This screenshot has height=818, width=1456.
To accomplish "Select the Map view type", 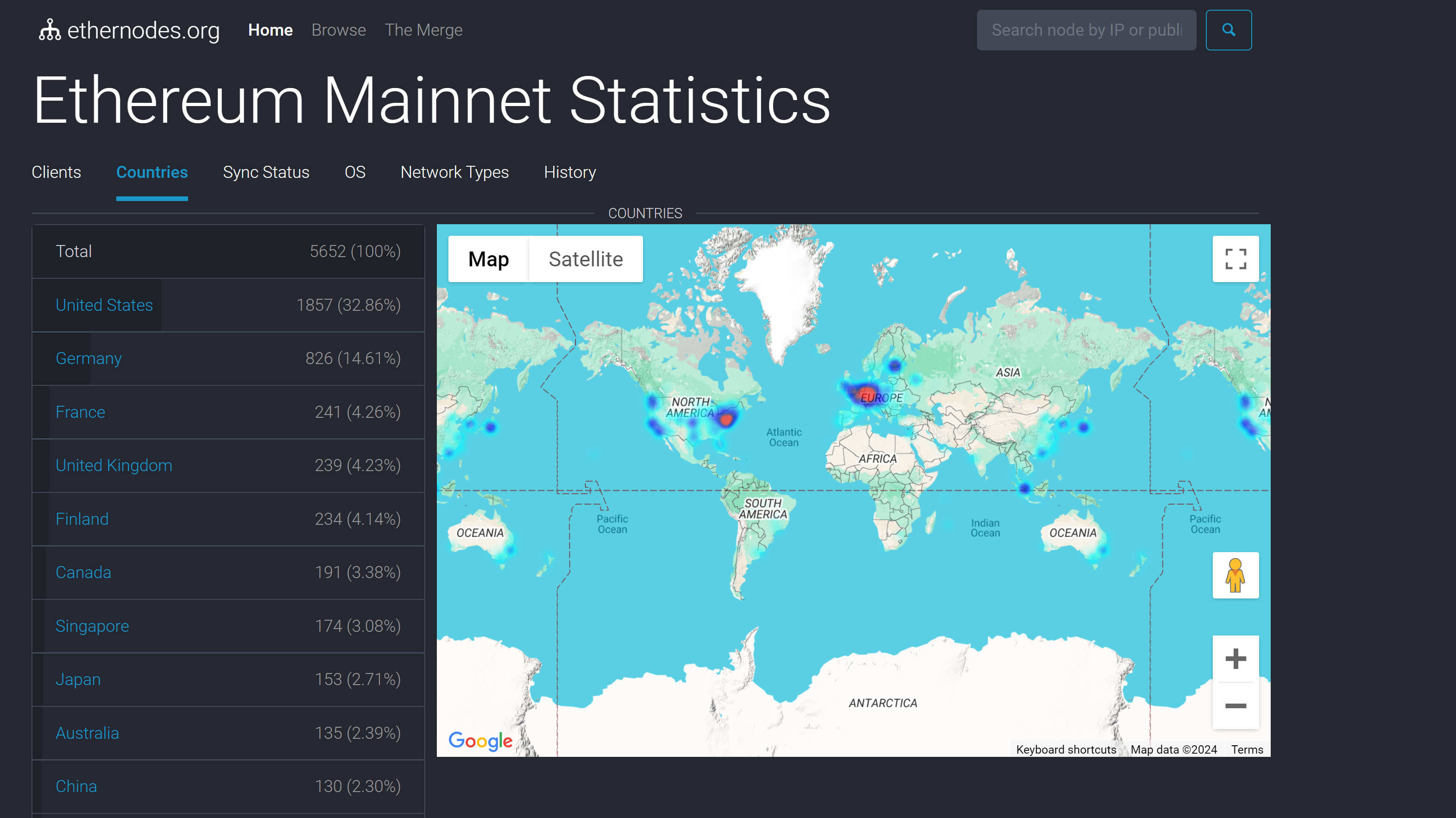I will (x=488, y=259).
